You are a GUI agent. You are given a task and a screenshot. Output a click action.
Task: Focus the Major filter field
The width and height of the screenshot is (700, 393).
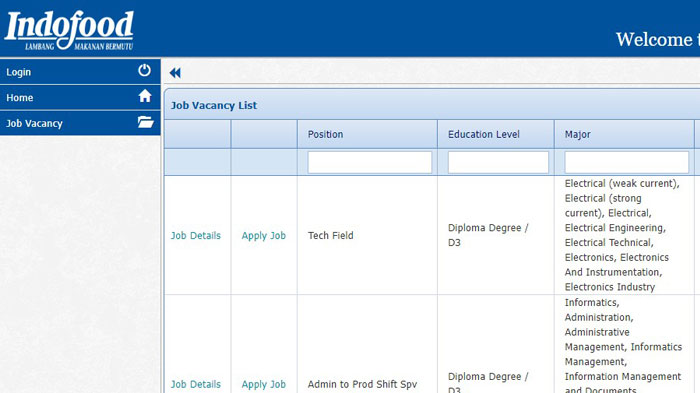click(626, 162)
